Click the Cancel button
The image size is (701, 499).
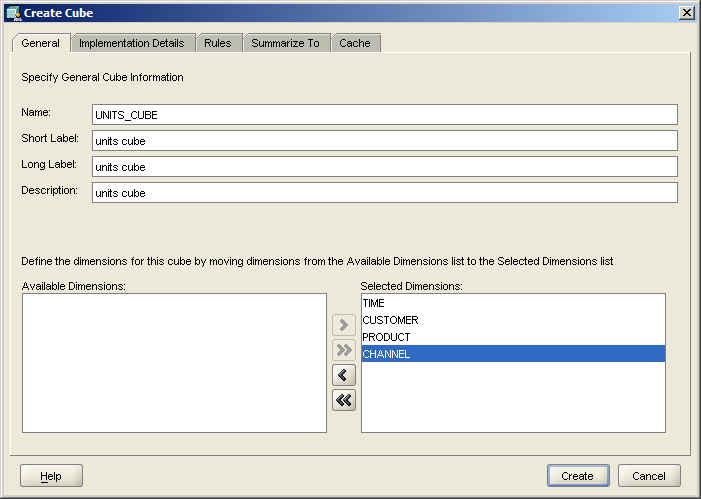[x=649, y=476]
